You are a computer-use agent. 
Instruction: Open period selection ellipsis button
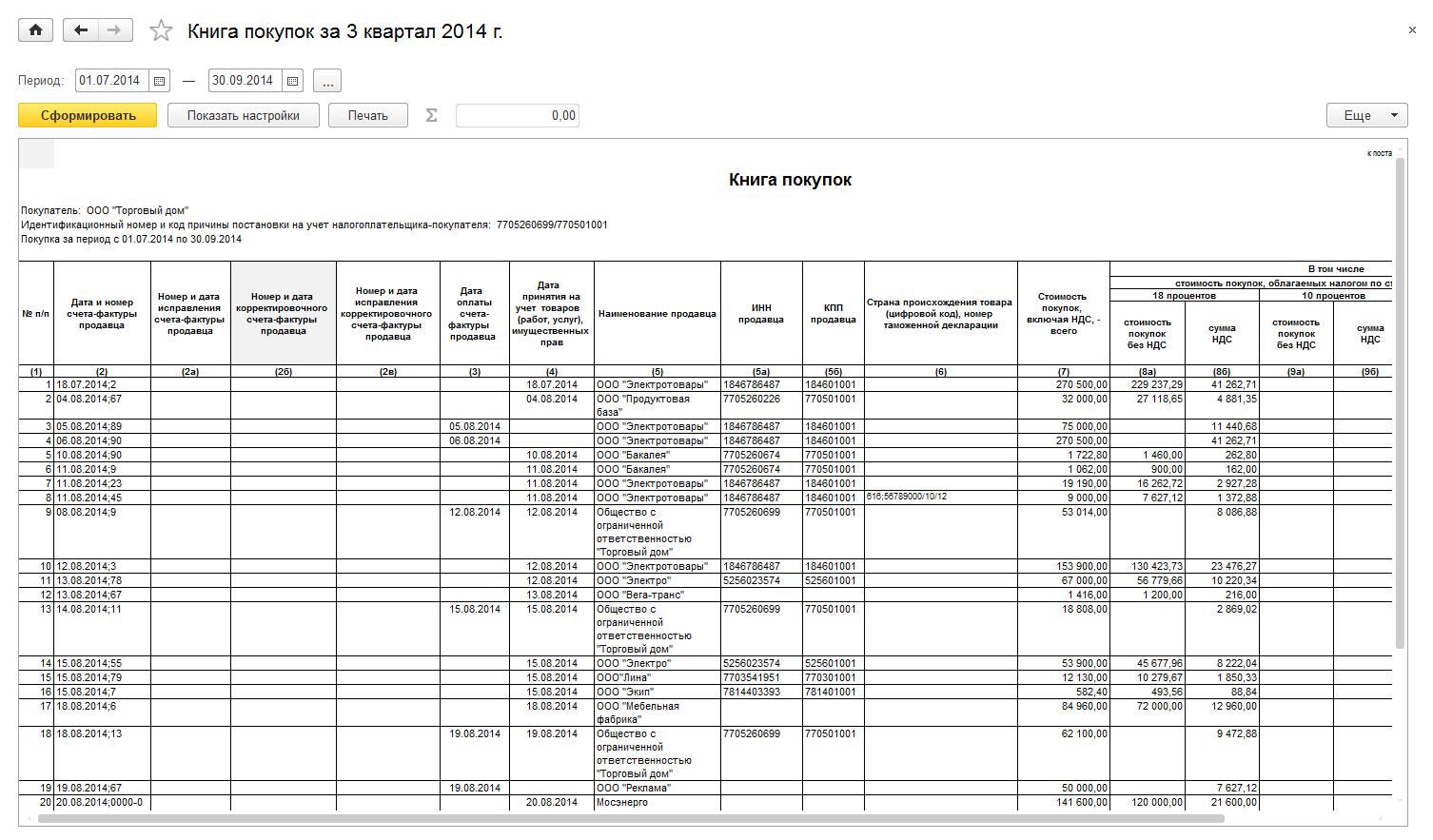(x=327, y=81)
